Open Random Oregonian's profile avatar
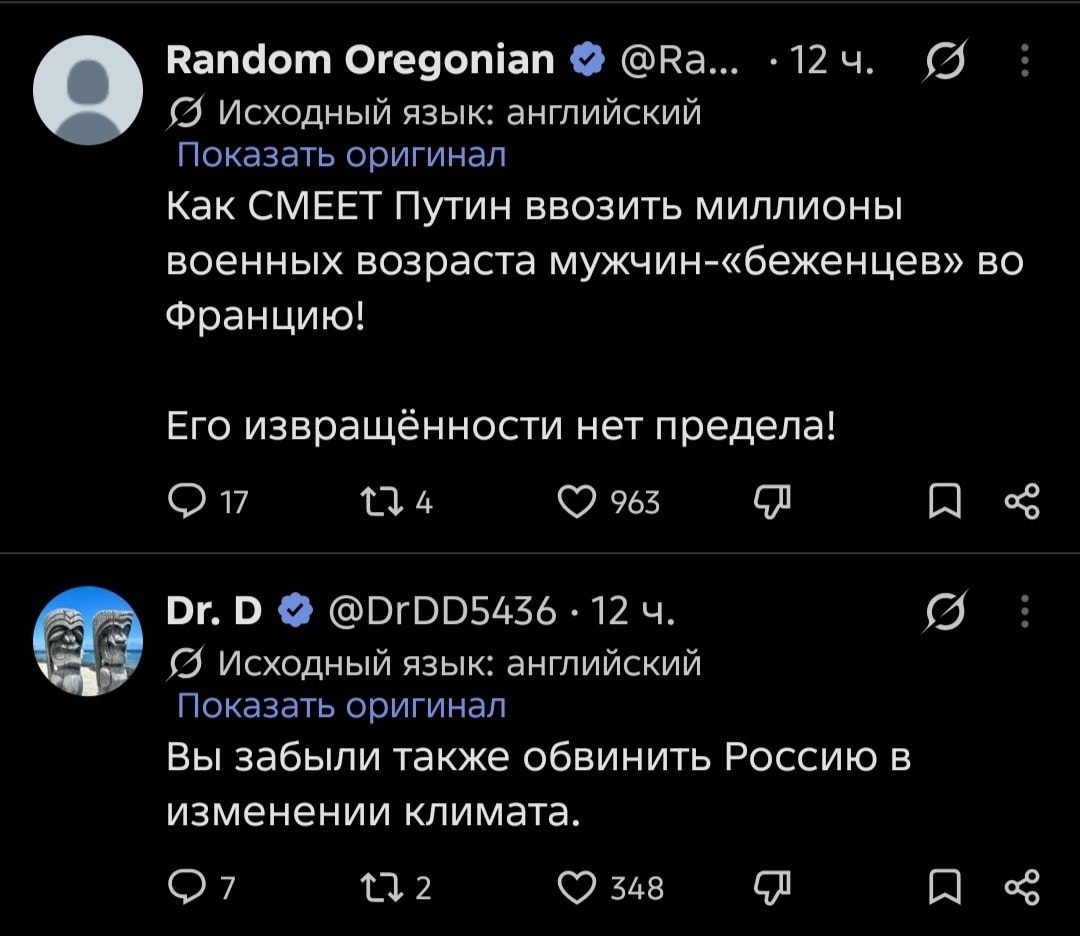 click(88, 90)
